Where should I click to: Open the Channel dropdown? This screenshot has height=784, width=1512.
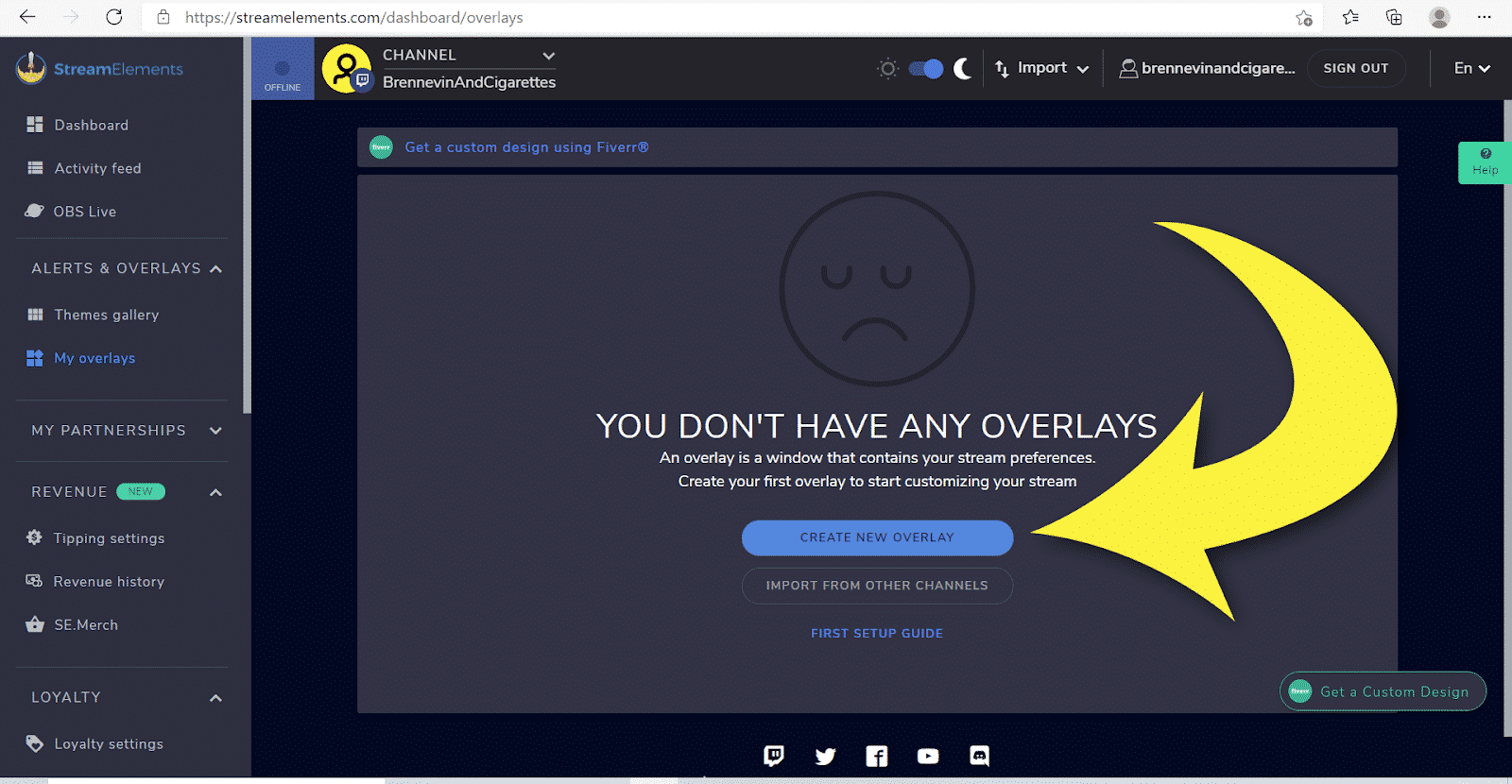[x=469, y=56]
